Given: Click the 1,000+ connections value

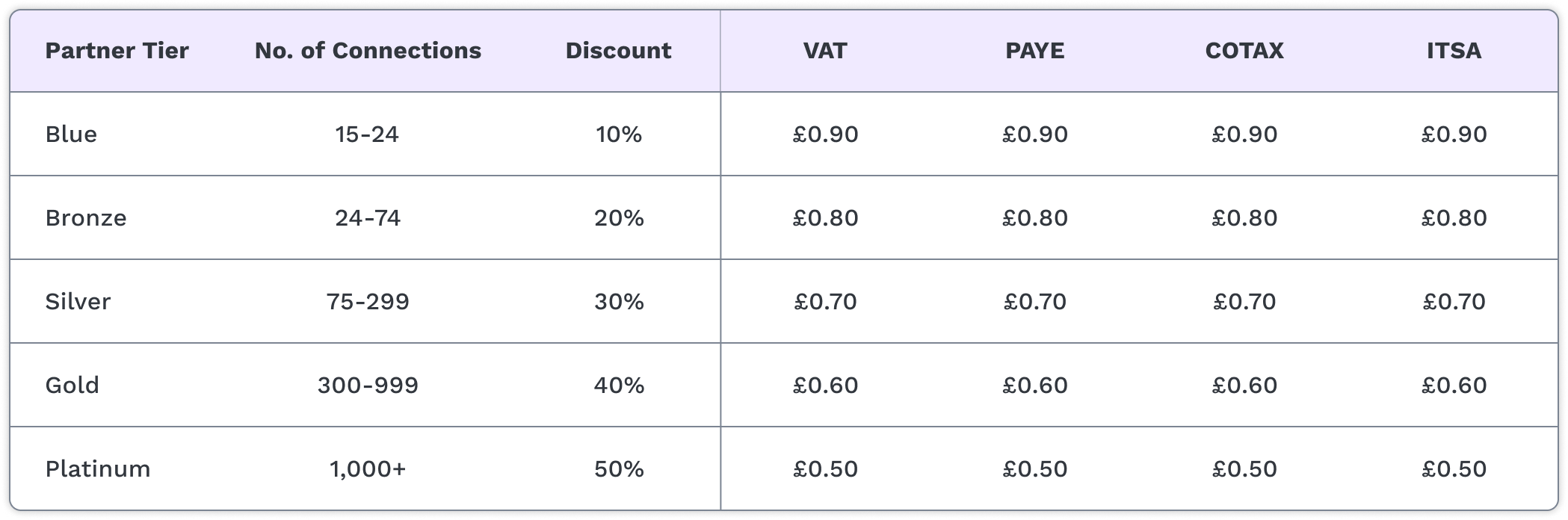Looking at the screenshot, I should coord(368,469).
